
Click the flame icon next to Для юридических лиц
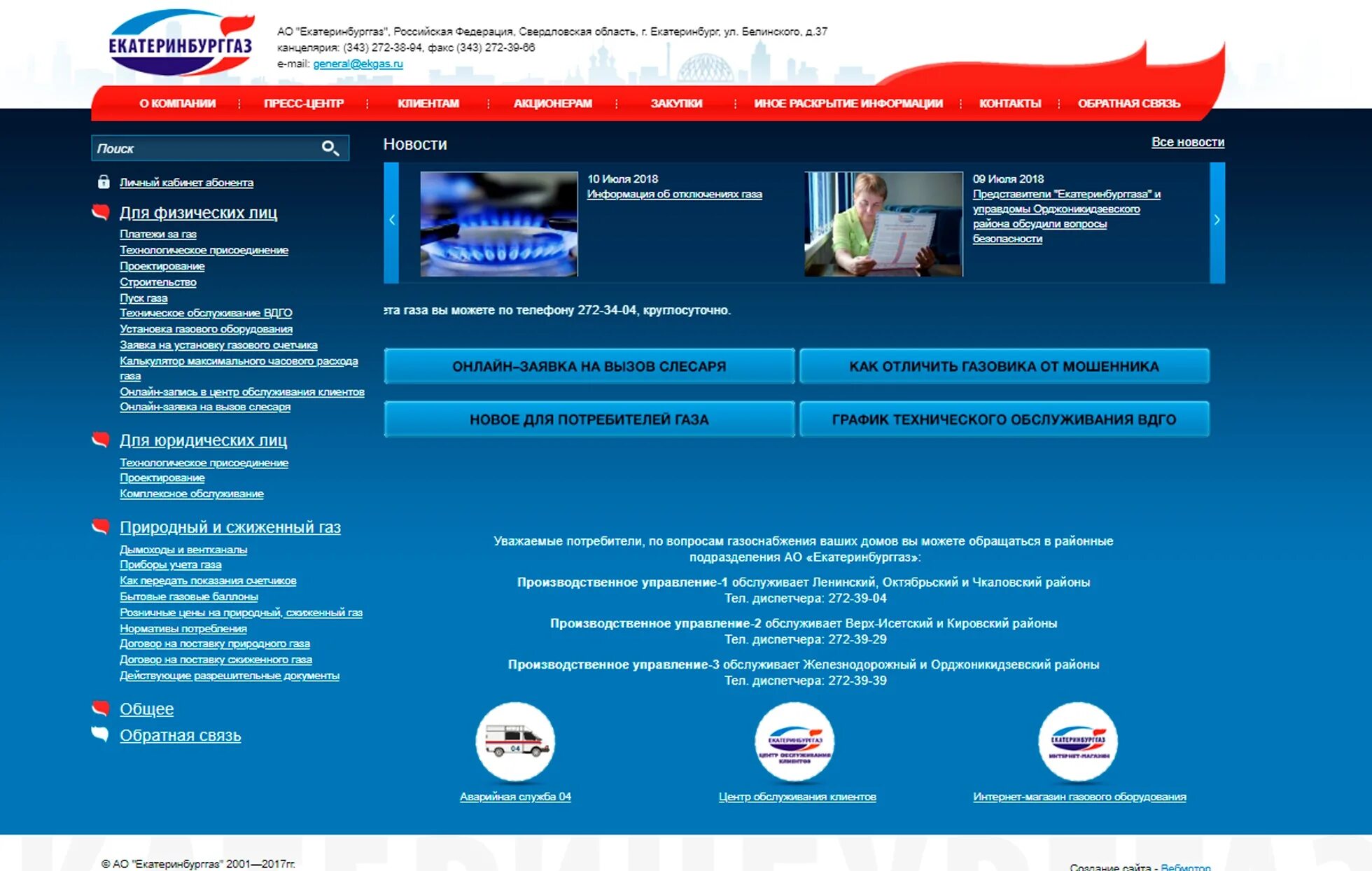click(x=101, y=440)
